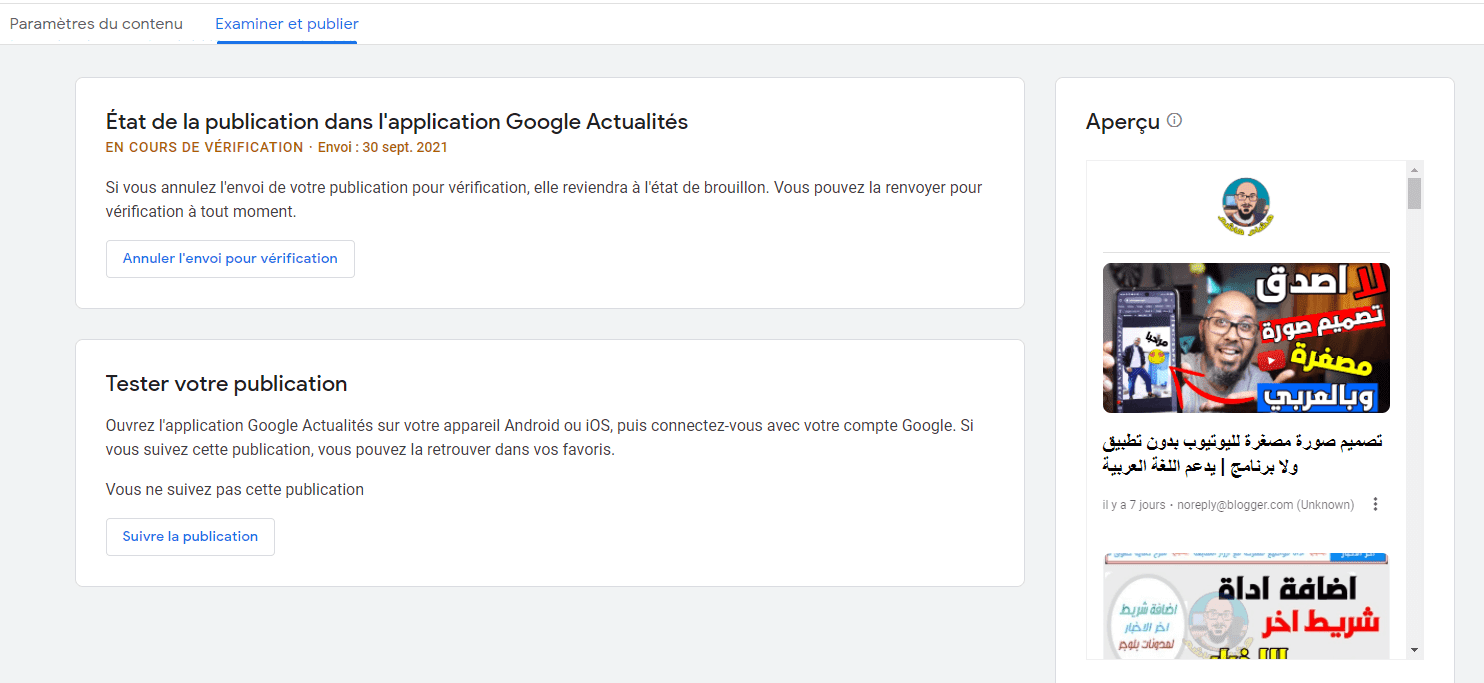Click the 'il y a 7 jours' timestamp
The width and height of the screenshot is (1484, 683).
pyautogui.click(x=1134, y=505)
